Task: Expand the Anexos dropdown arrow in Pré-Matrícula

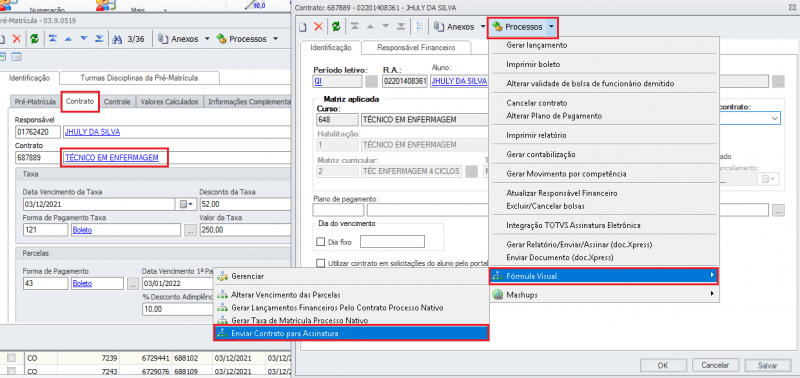Action: pos(207,39)
